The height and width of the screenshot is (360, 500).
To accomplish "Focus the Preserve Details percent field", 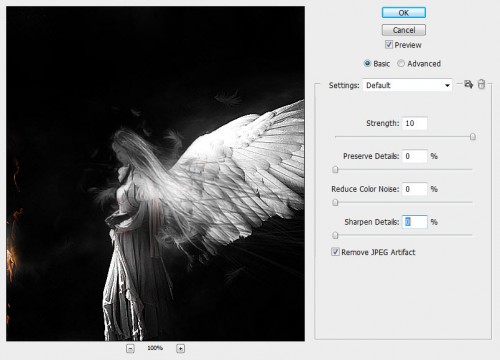I will (x=414, y=156).
